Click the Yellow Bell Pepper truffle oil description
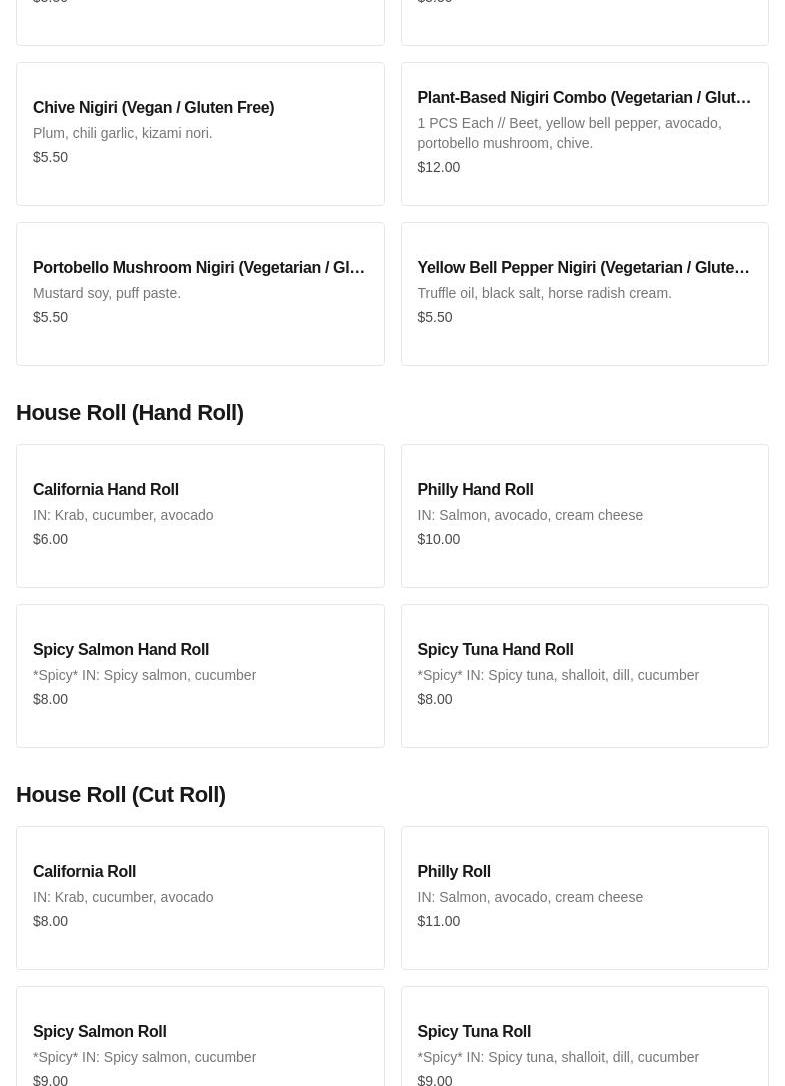The height and width of the screenshot is (1086, 785). coord(544,293)
